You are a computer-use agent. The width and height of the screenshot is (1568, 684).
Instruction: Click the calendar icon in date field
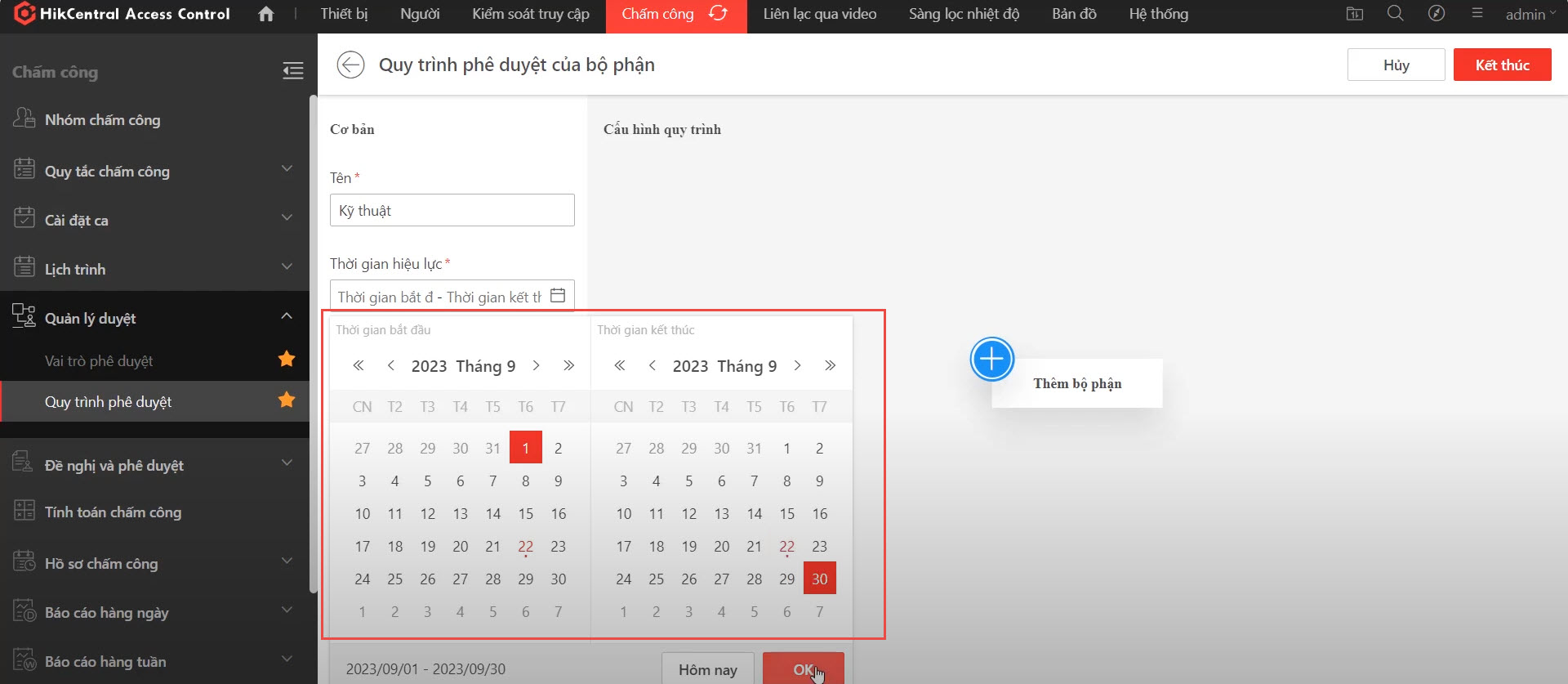[558, 296]
